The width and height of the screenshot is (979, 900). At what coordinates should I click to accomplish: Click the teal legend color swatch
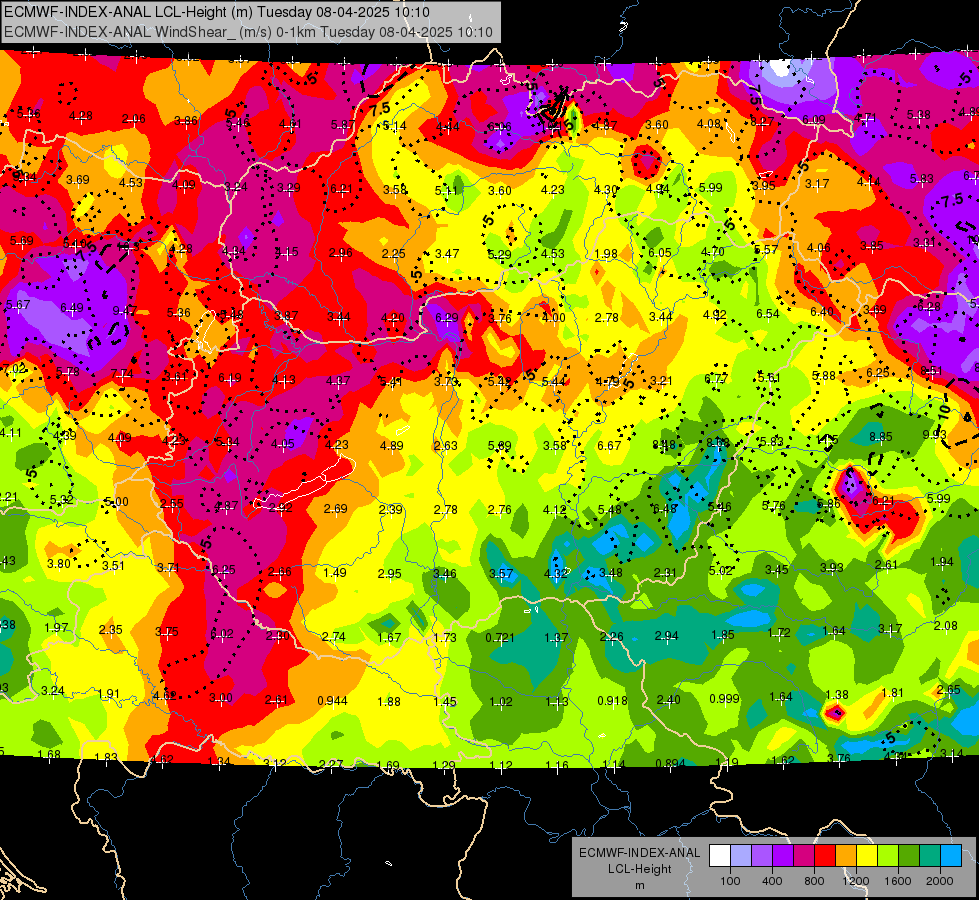point(930,856)
